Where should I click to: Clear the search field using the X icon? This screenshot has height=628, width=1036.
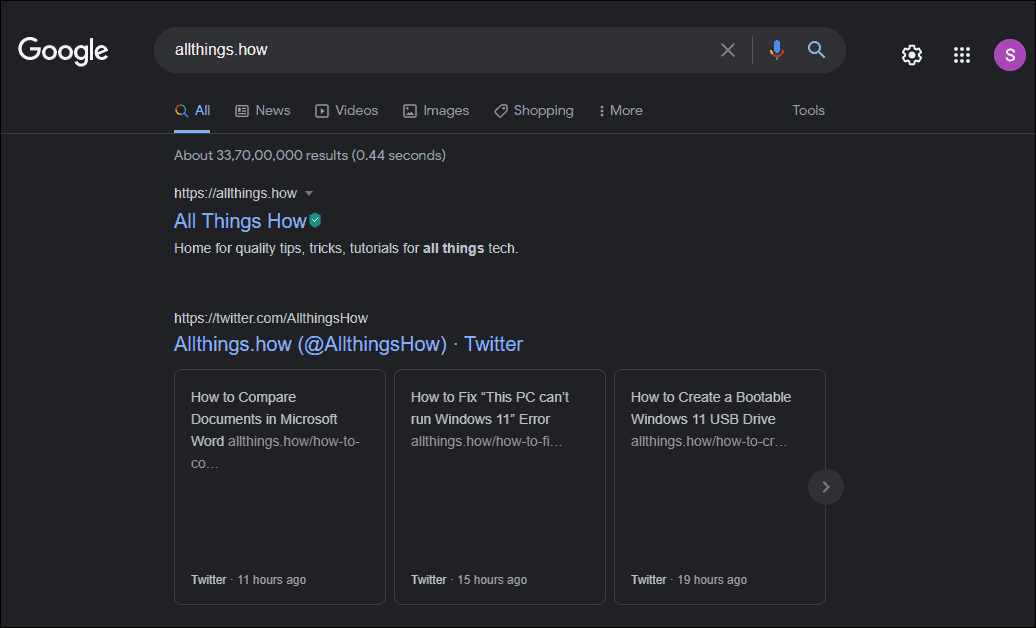pyautogui.click(x=728, y=50)
